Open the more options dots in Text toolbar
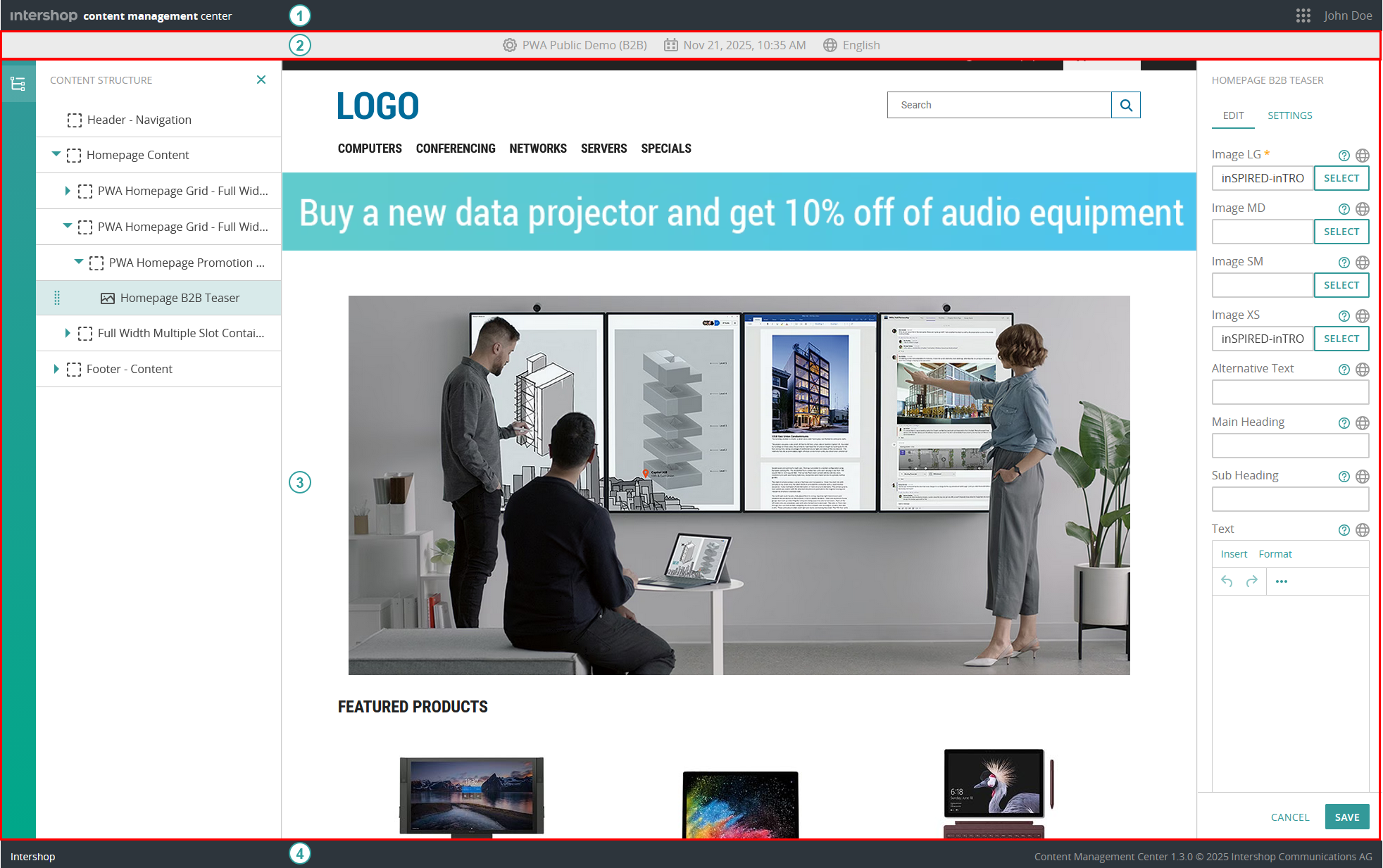 coord(1282,581)
